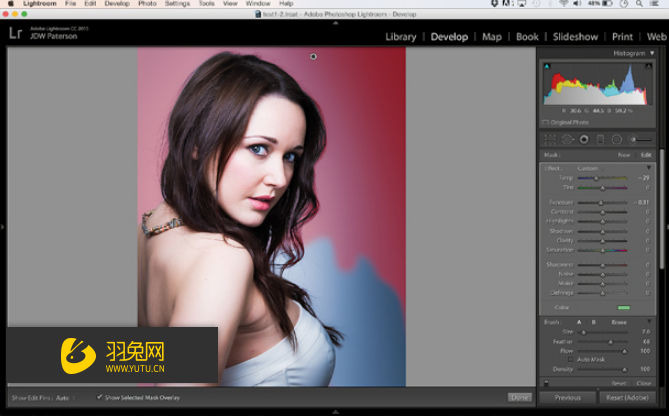
Task: Click the Feather slider handle
Action: click(611, 342)
